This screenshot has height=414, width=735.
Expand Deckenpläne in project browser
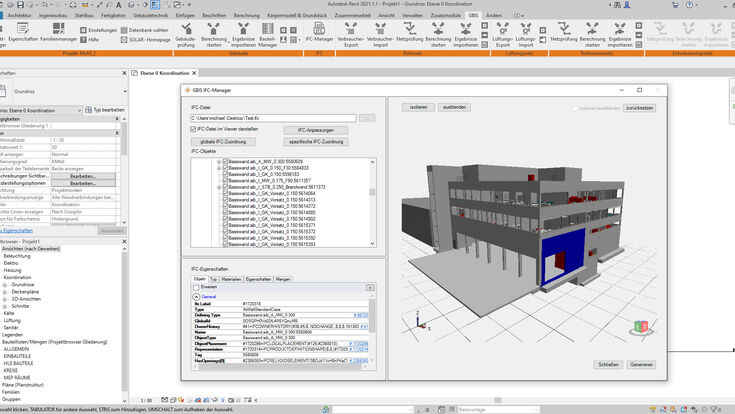(5, 292)
